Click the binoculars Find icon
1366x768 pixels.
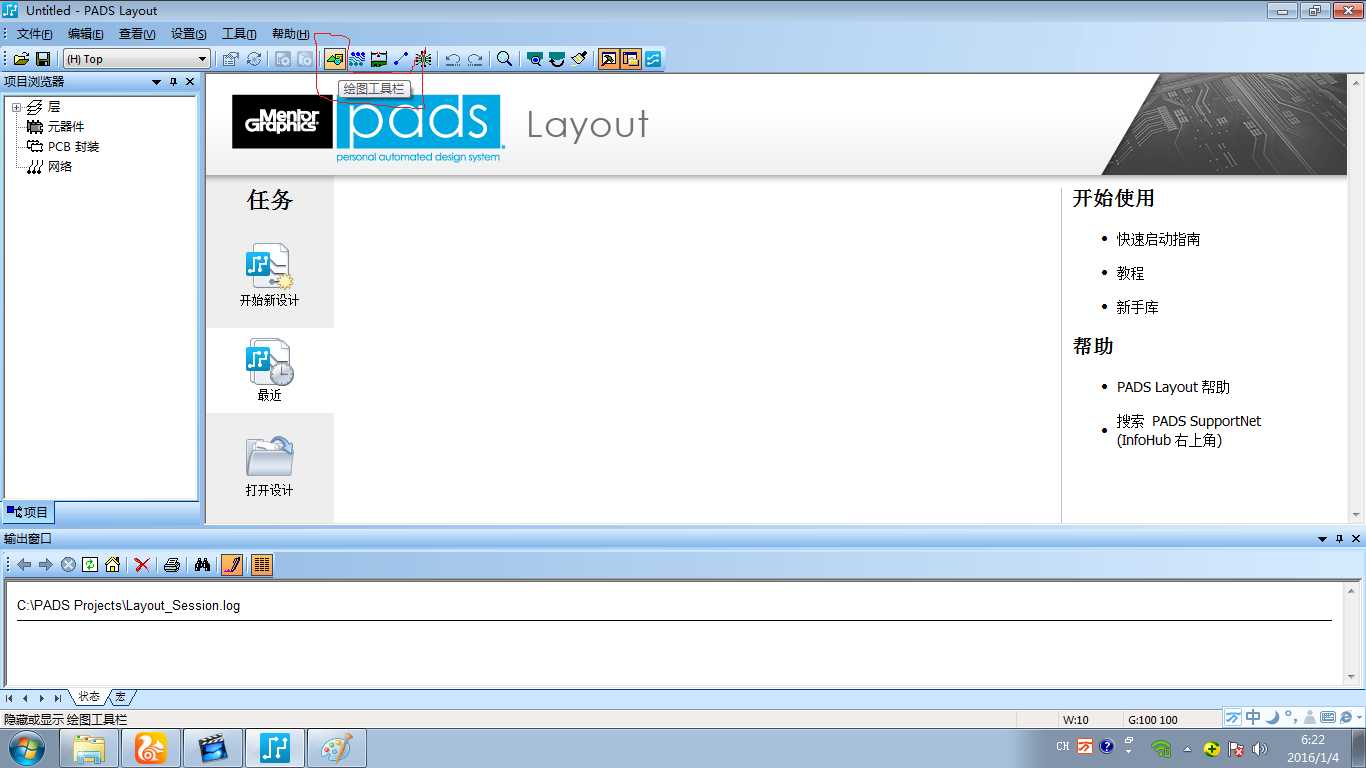pos(202,565)
